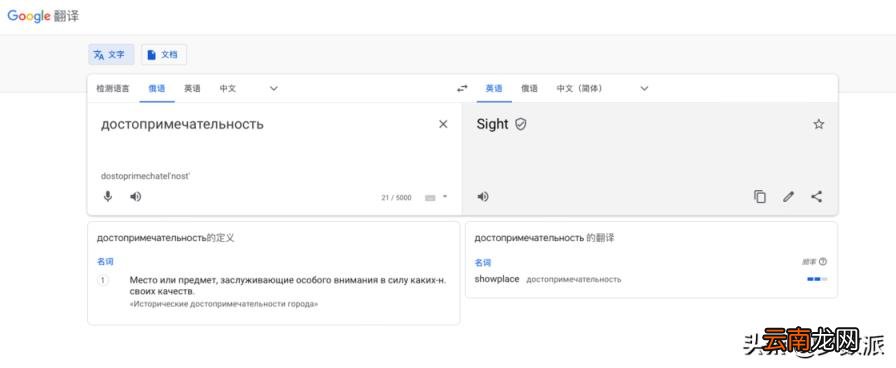Select source language 中文 tab
The height and width of the screenshot is (368, 896).
[227, 89]
